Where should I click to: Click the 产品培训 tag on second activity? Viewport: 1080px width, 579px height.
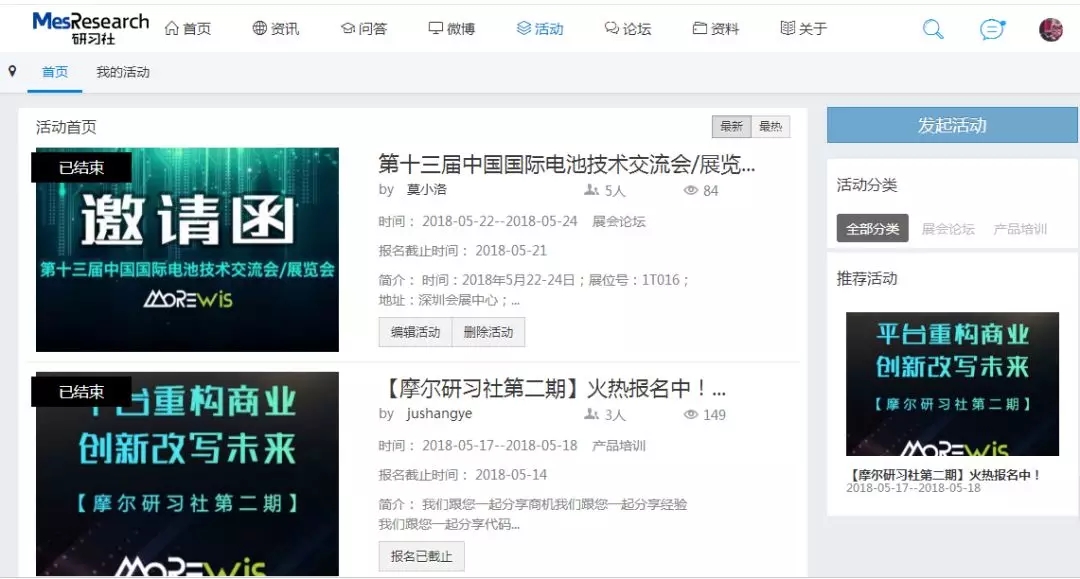[619, 445]
